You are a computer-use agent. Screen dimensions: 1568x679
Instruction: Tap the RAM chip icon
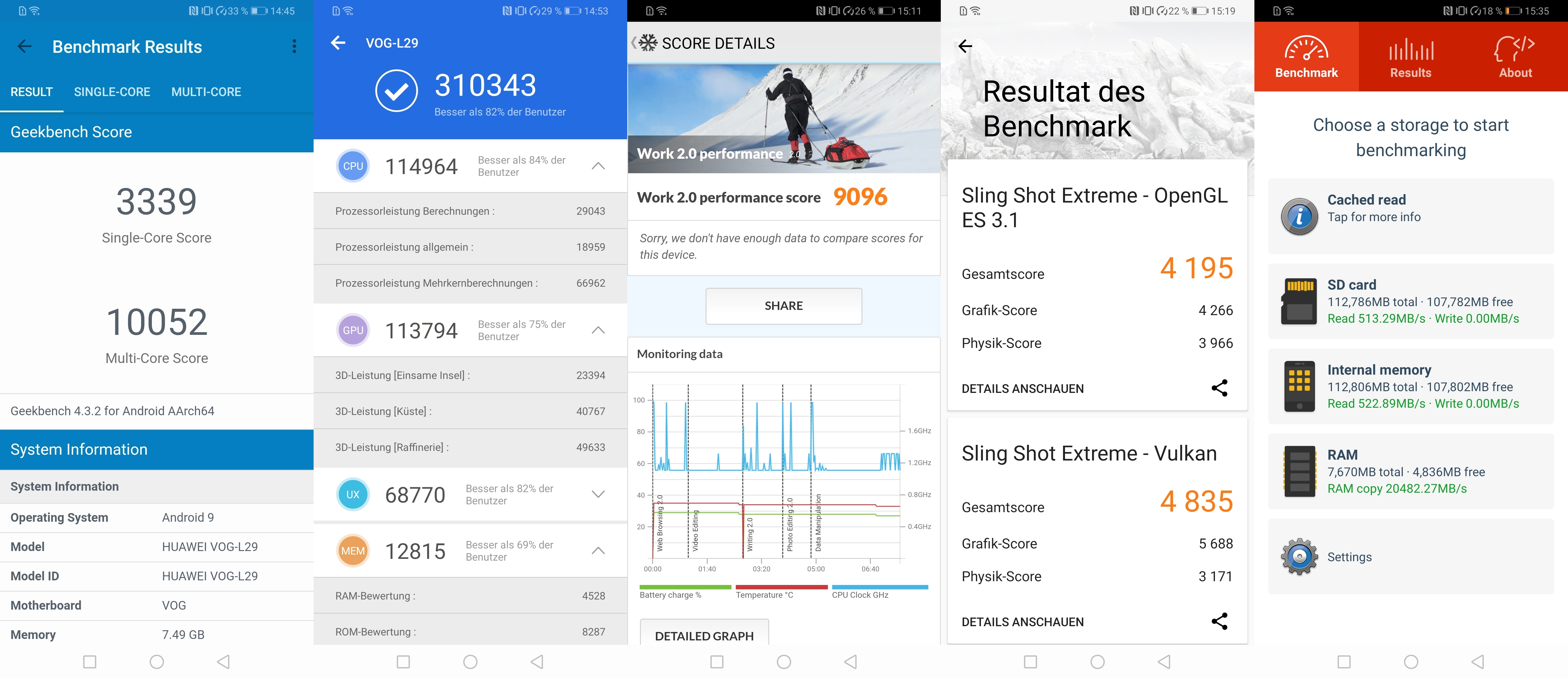coord(1300,472)
